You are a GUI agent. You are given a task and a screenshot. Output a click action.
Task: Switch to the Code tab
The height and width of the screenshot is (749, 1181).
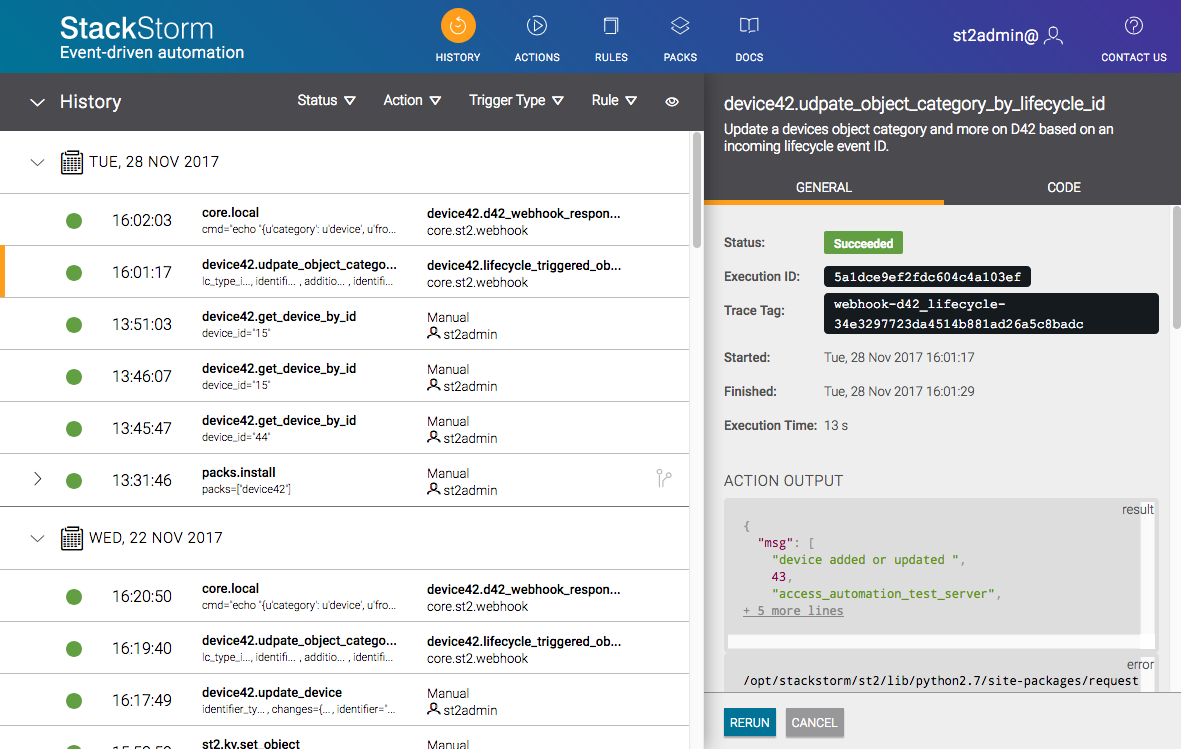tap(1064, 188)
